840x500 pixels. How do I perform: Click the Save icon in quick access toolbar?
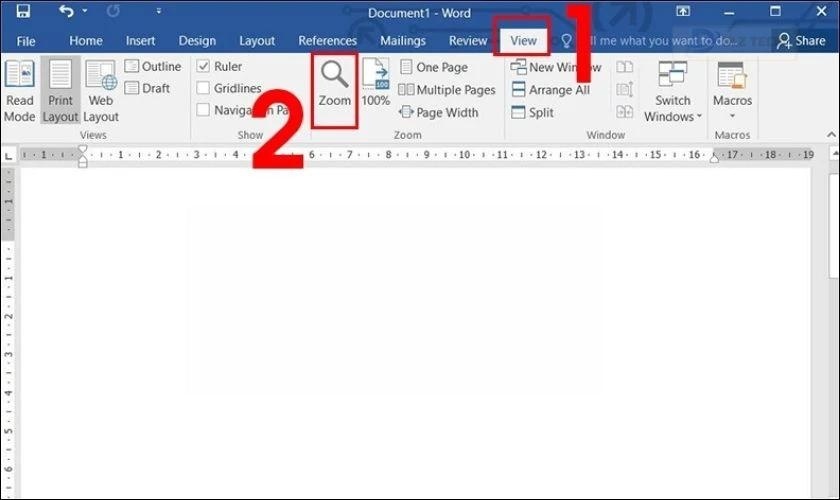pyautogui.click(x=23, y=11)
